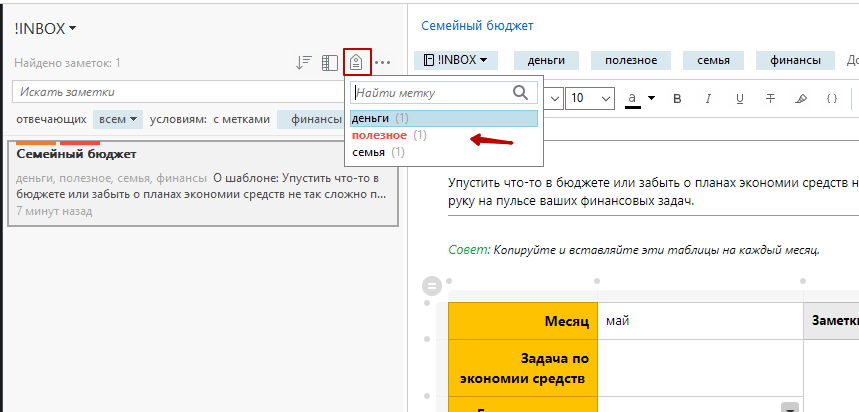
Task: Toggle strikethrough formatting
Action: pos(770,98)
